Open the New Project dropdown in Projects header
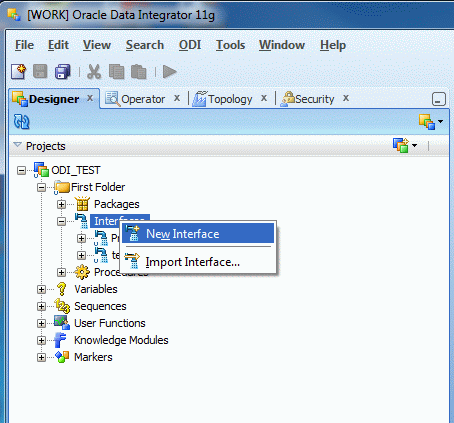Viewport: 454px width, 423px height. 405,146
